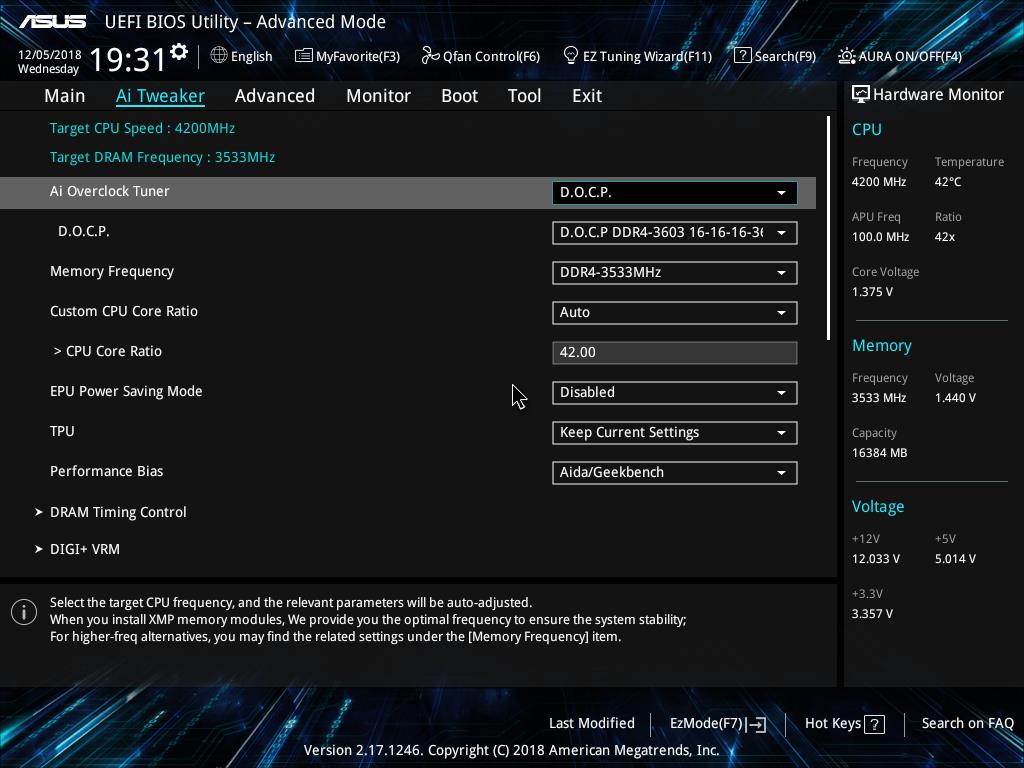
Task: Click the +3.3V 3.357 V reading
Action: [872, 614]
